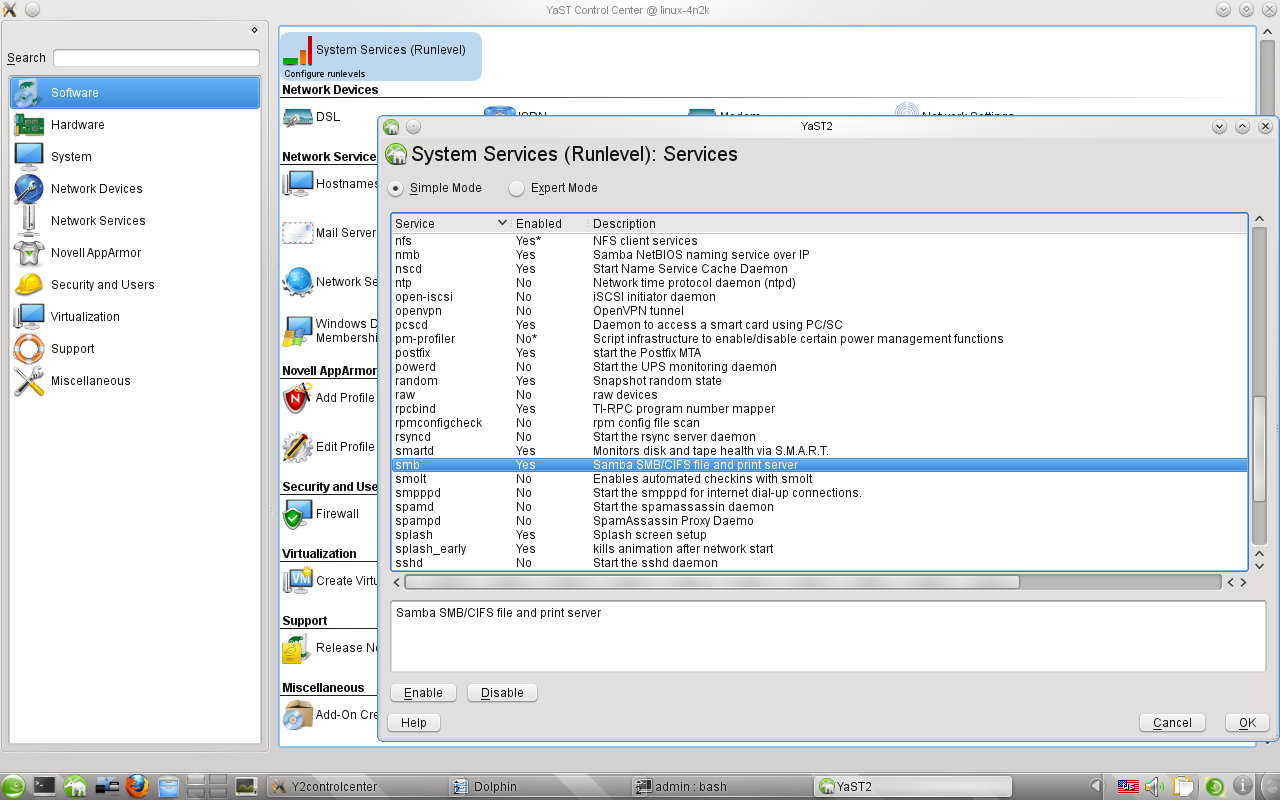This screenshot has width=1280, height=800.
Task: Select System category in sidebar
Action: (135, 157)
